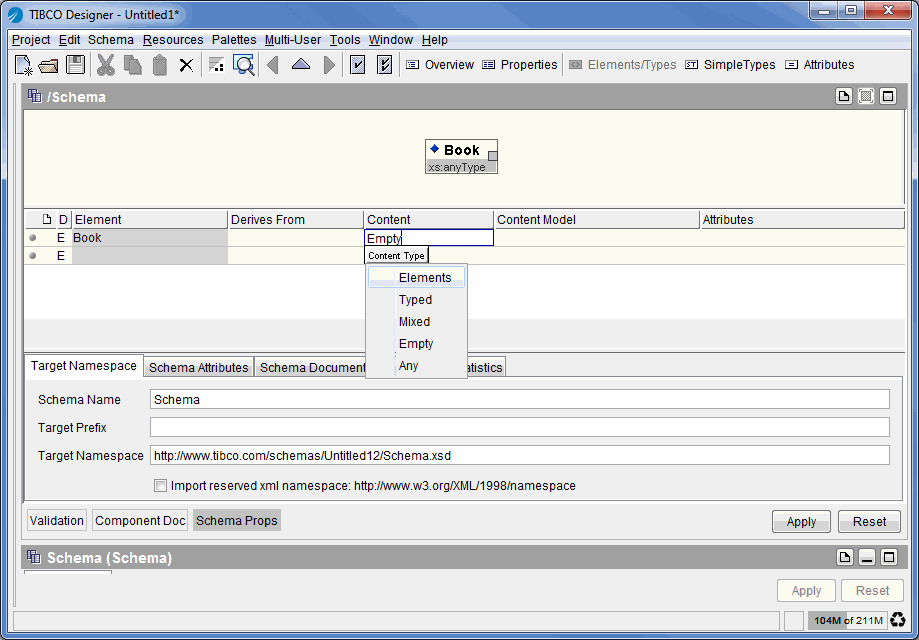Screen dimensions: 919x640
Task: Switch to the SimpleTypes view
Action: [730, 65]
